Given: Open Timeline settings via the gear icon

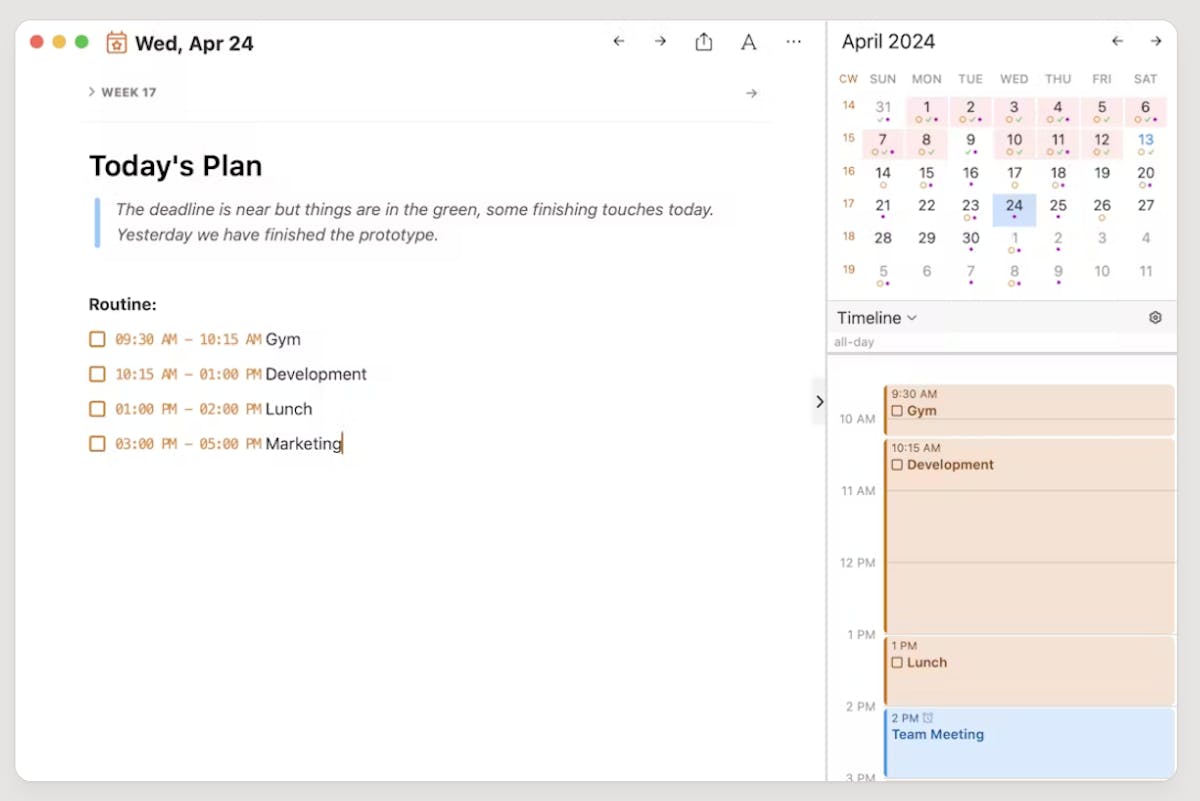Looking at the screenshot, I should click(x=1155, y=317).
